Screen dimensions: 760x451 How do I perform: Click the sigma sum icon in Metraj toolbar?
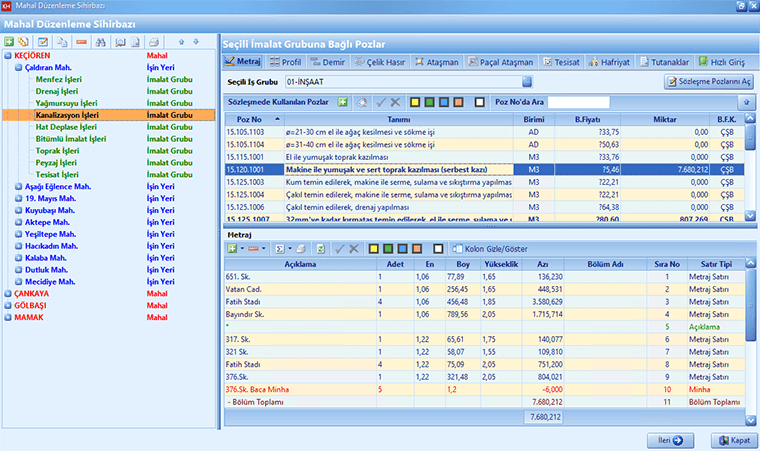tap(281, 248)
